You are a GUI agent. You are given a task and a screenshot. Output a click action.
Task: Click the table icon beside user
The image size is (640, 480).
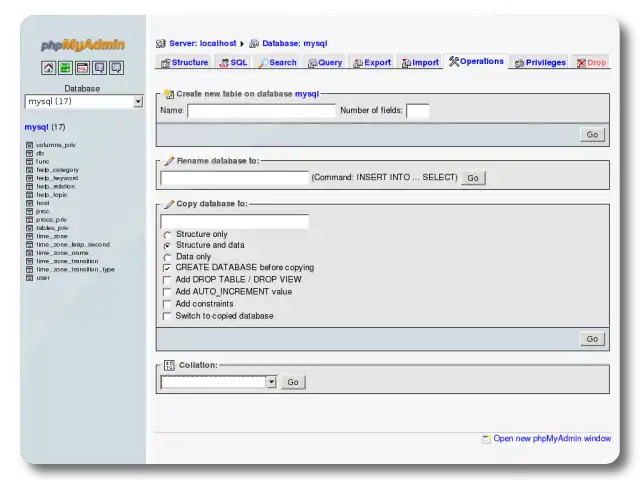pos(29,277)
